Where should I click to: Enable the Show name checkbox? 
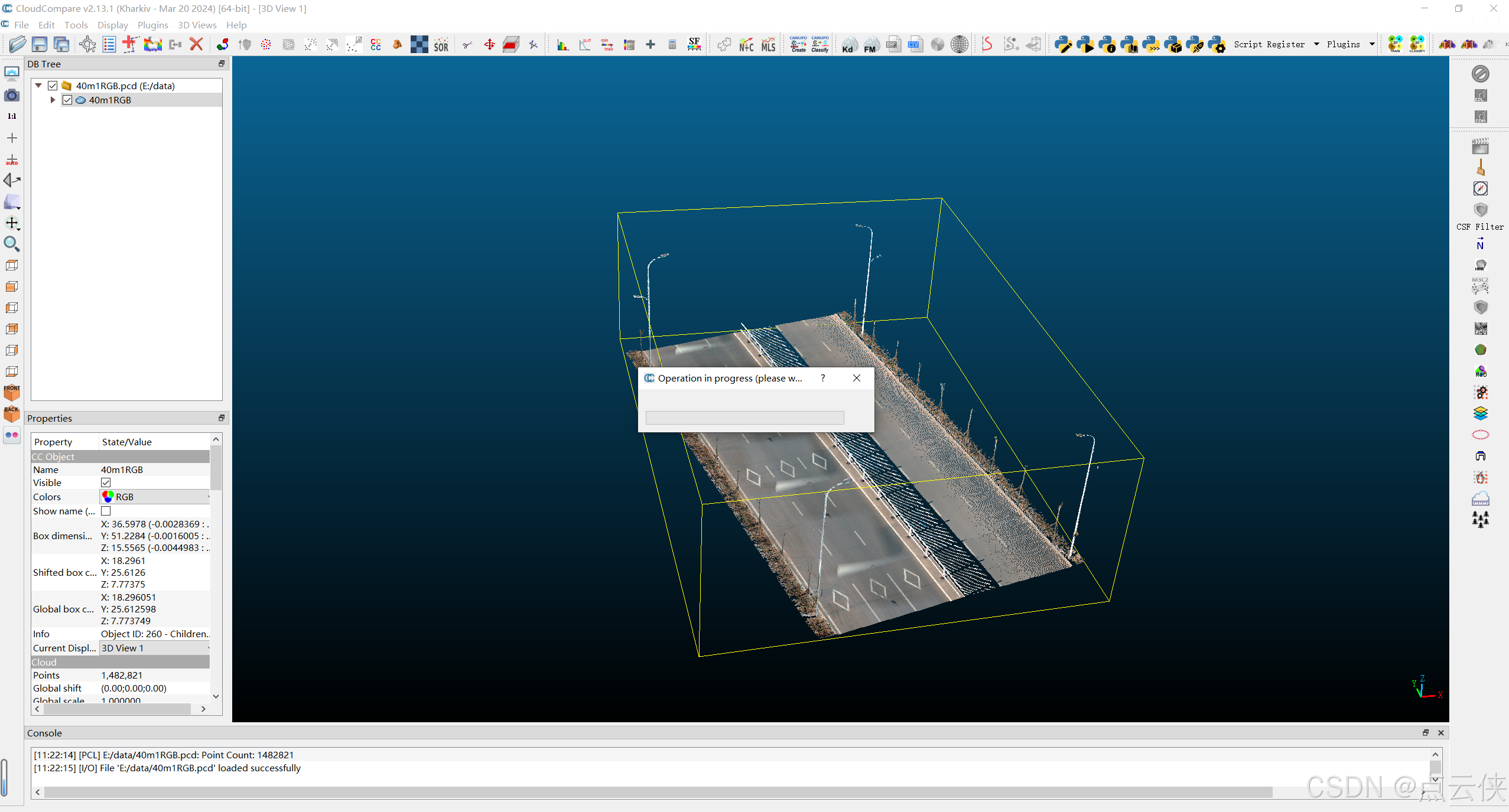pos(106,511)
